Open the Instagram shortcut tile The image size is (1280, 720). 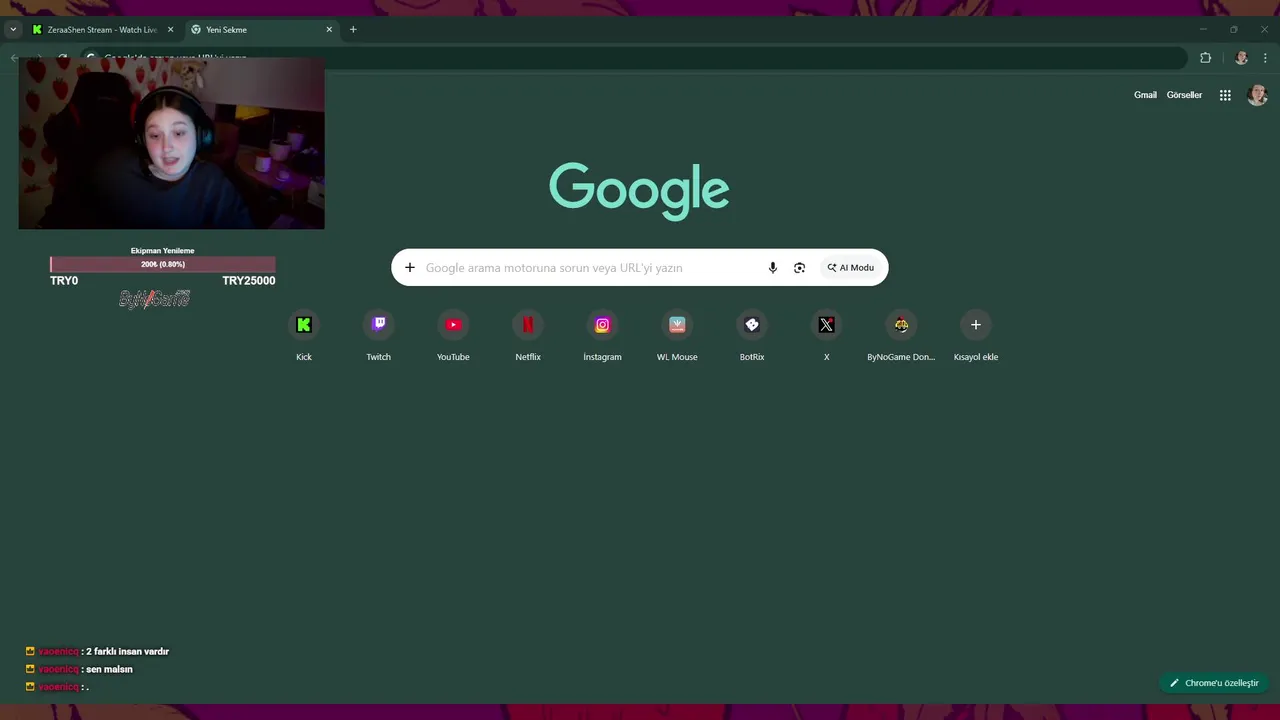pyautogui.click(x=602, y=336)
